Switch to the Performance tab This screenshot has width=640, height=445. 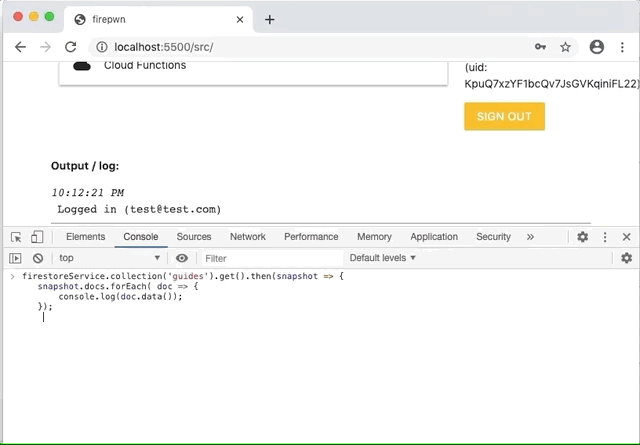point(311,237)
